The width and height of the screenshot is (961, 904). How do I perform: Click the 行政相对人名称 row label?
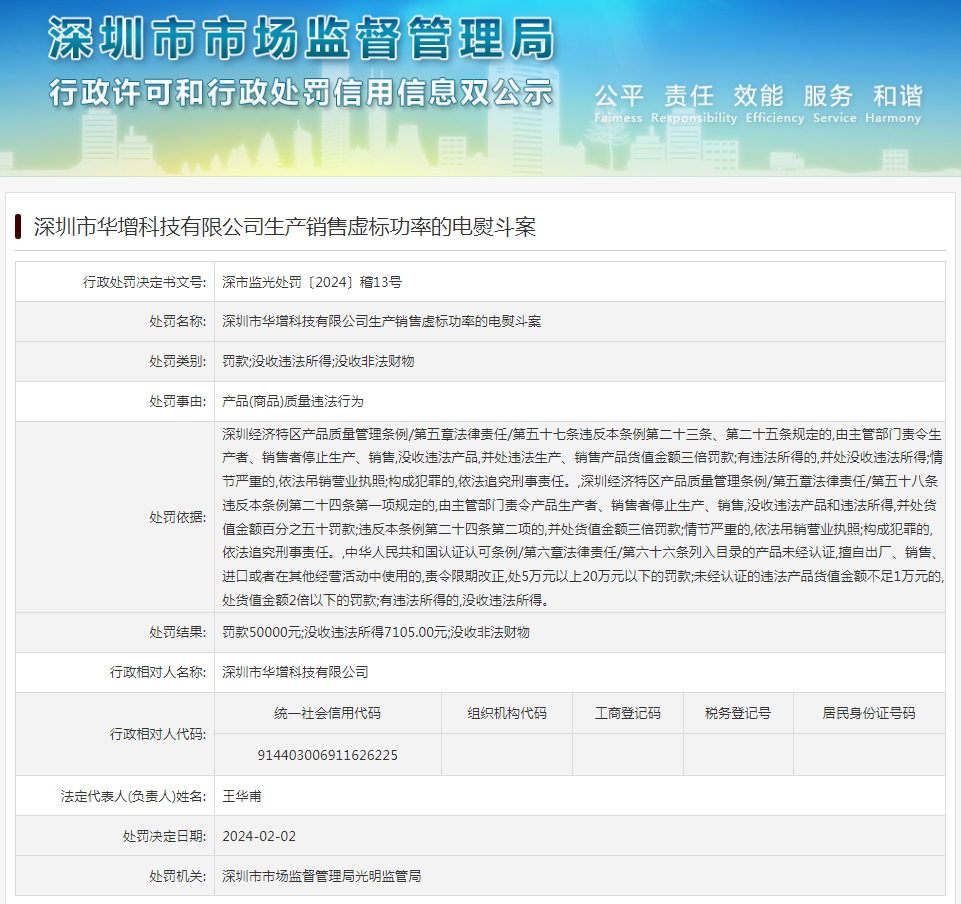158,672
